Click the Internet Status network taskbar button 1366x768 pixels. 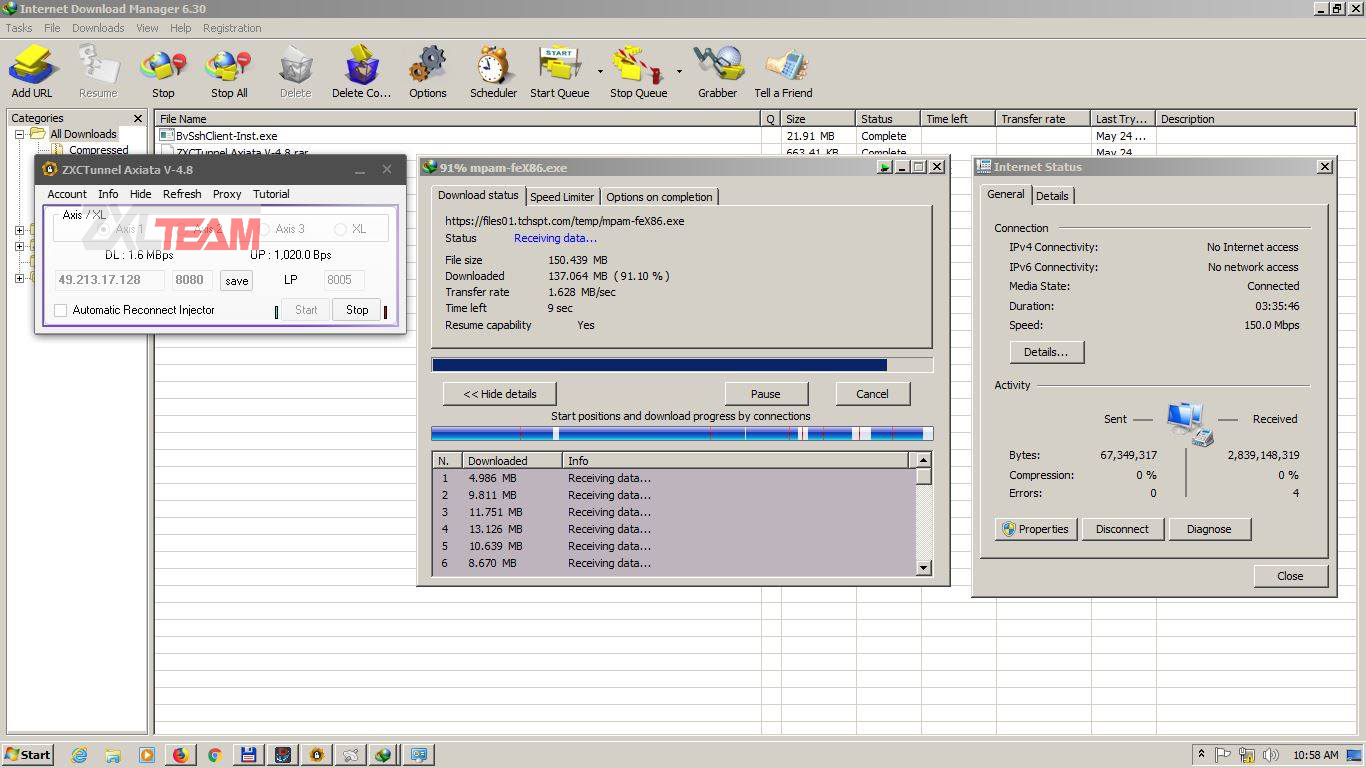pos(419,755)
